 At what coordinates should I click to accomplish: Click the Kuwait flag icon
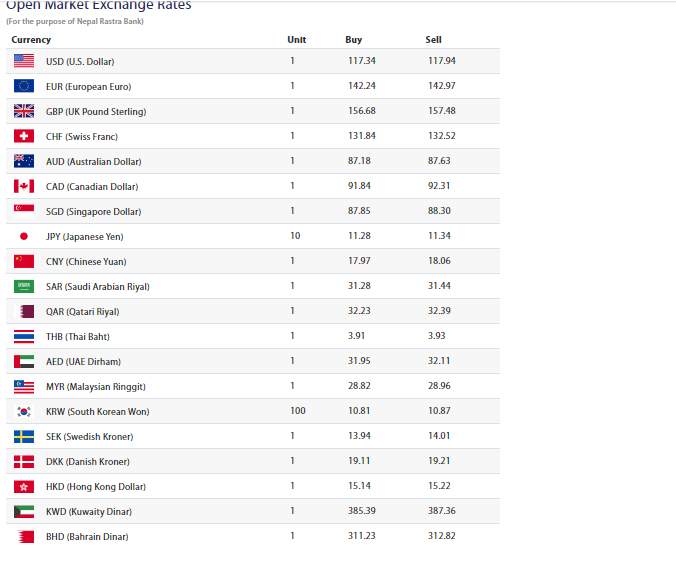24,511
